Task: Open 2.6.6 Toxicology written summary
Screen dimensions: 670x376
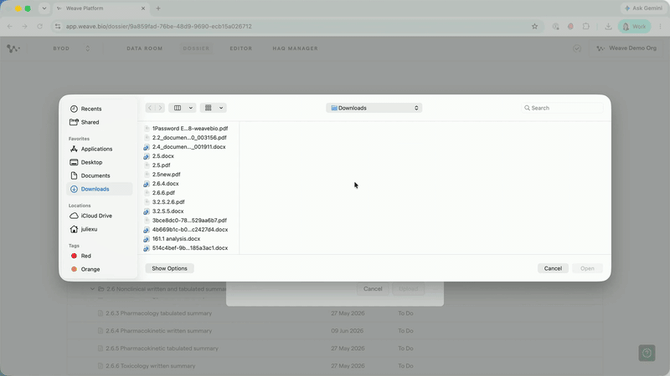Action: pos(150,366)
